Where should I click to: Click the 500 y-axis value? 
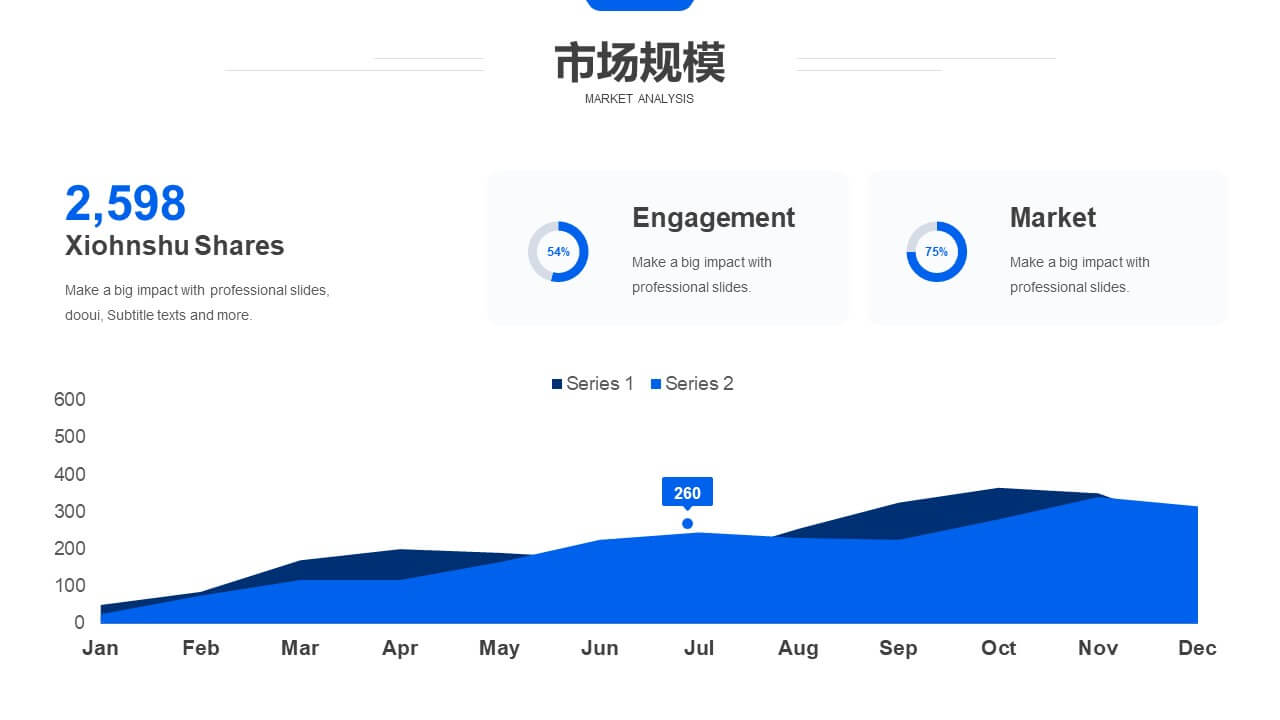point(70,437)
